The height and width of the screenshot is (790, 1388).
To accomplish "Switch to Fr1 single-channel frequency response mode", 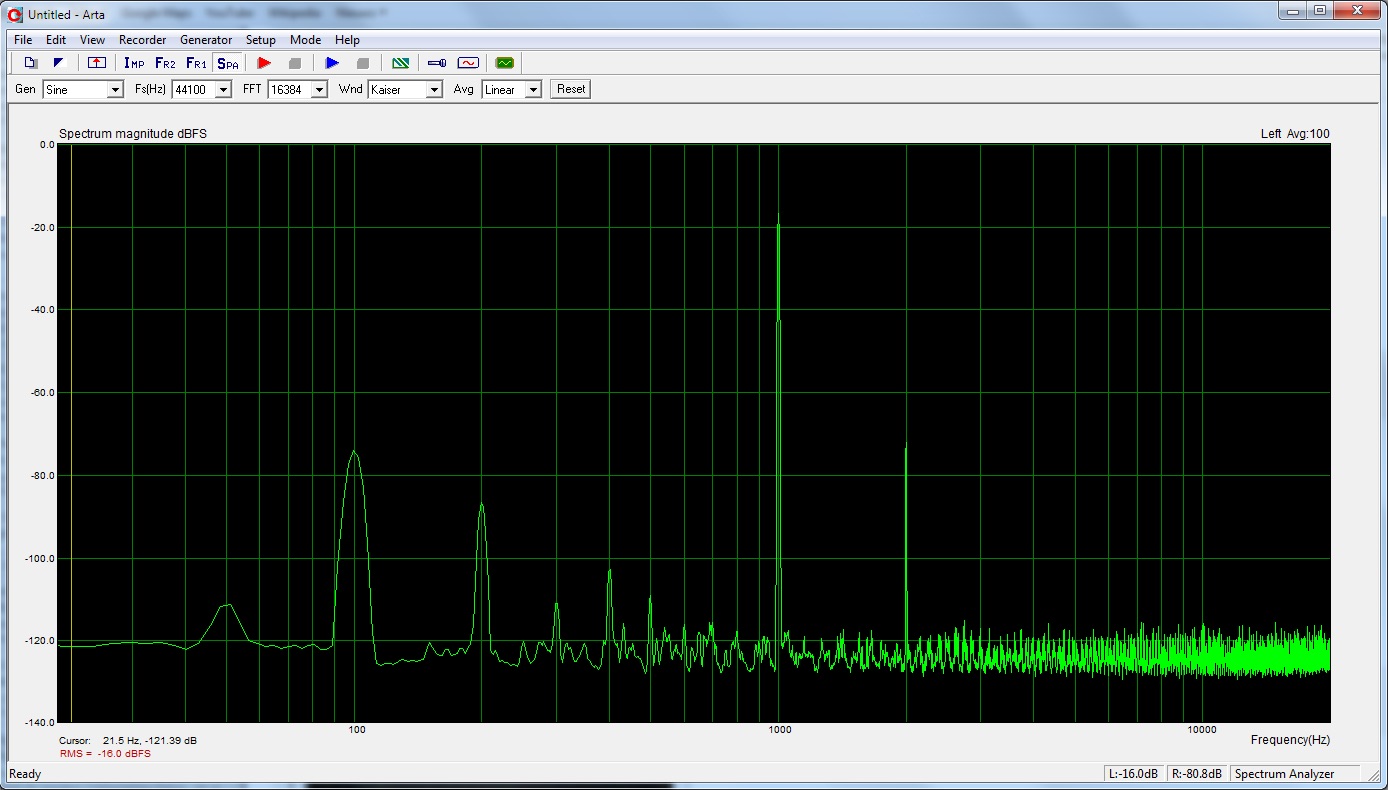I will [196, 63].
